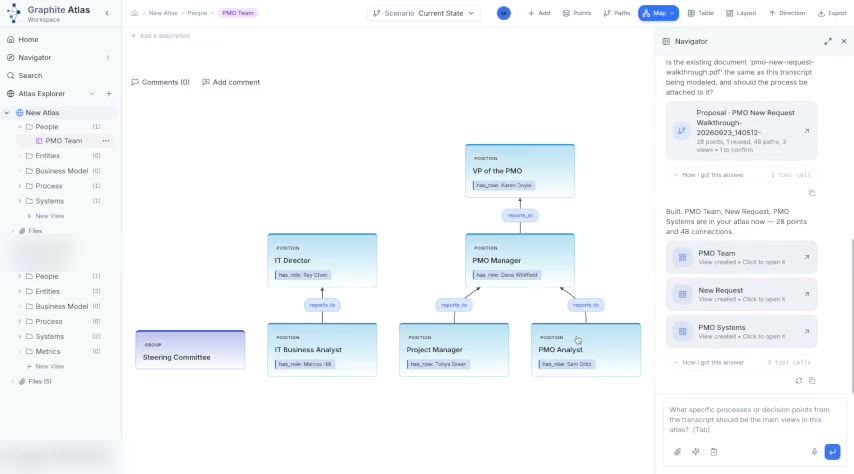Viewport: 854px width, 474px height.
Task: Select the IT Director position node
Action: click(322, 260)
